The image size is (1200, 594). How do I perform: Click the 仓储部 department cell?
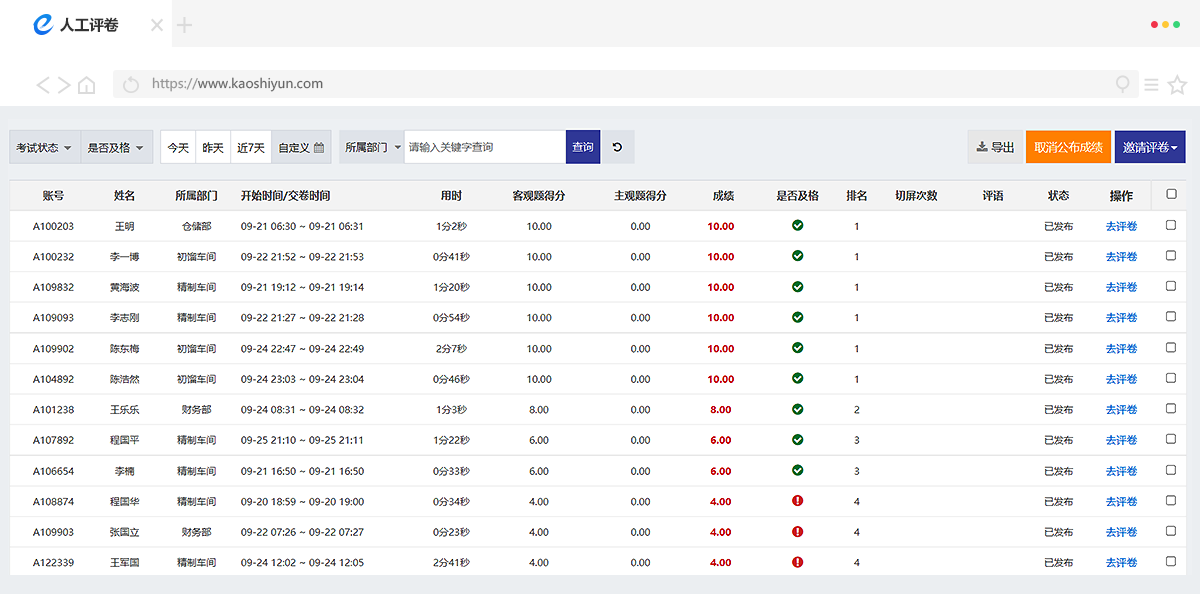pos(196,227)
